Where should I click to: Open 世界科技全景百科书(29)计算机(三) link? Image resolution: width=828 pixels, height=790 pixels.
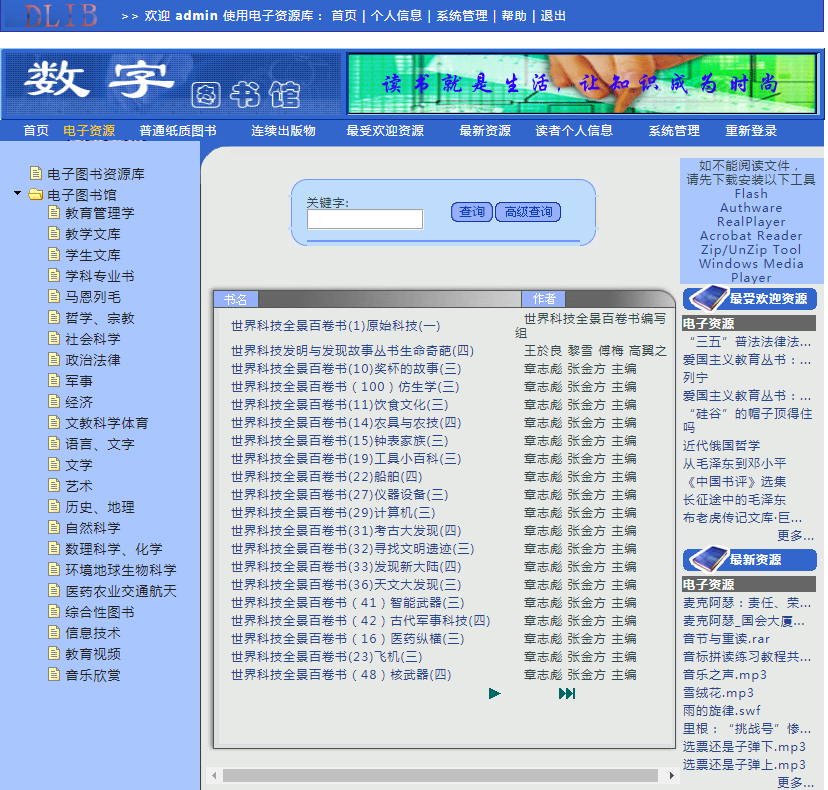[332, 513]
